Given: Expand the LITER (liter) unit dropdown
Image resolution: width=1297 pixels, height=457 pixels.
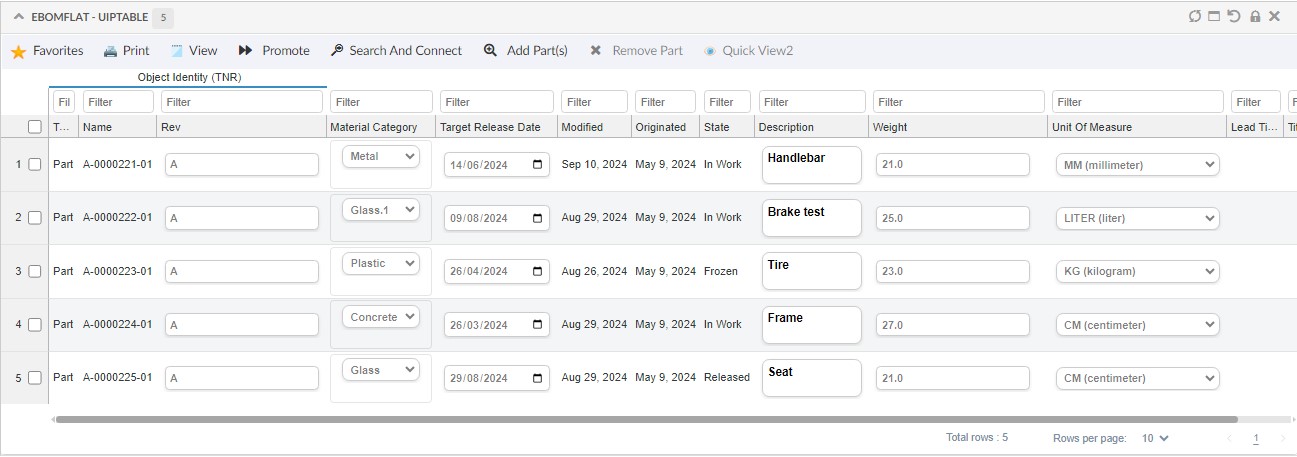Looking at the screenshot, I should pyautogui.click(x=1137, y=218).
